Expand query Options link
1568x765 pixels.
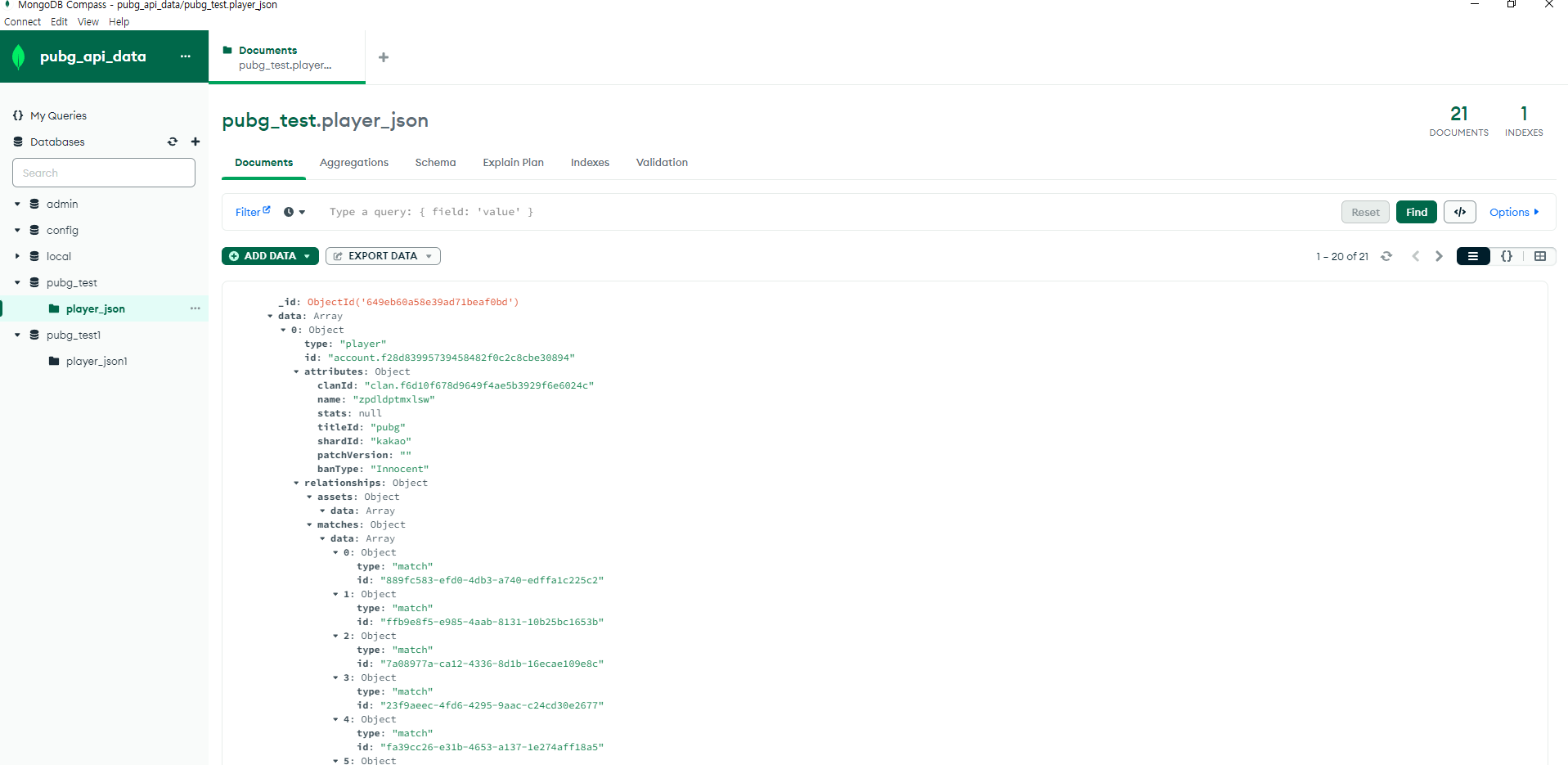pyautogui.click(x=1514, y=212)
